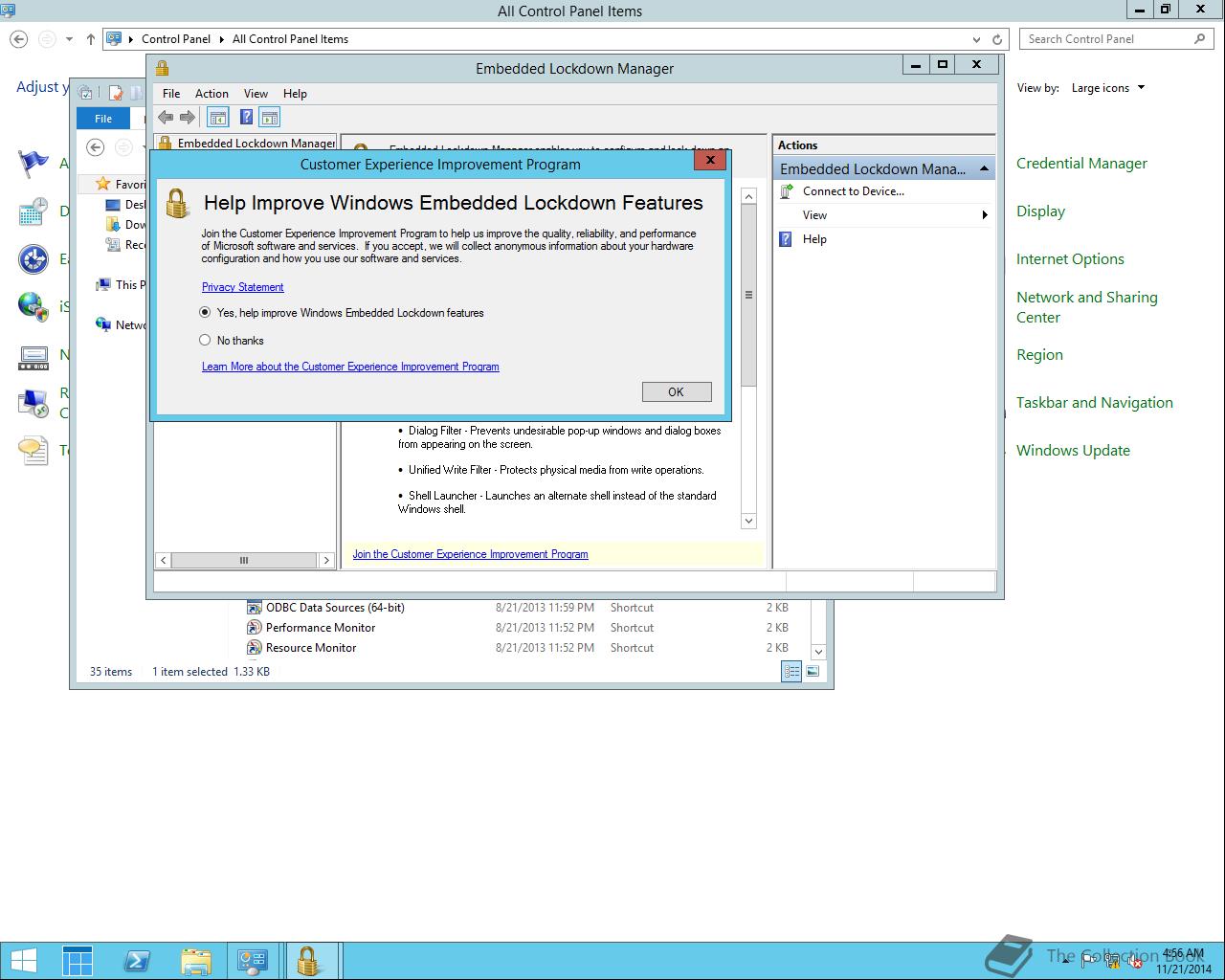The image size is (1225, 980).
Task: Go up one level in Control Panel
Action: (90, 39)
